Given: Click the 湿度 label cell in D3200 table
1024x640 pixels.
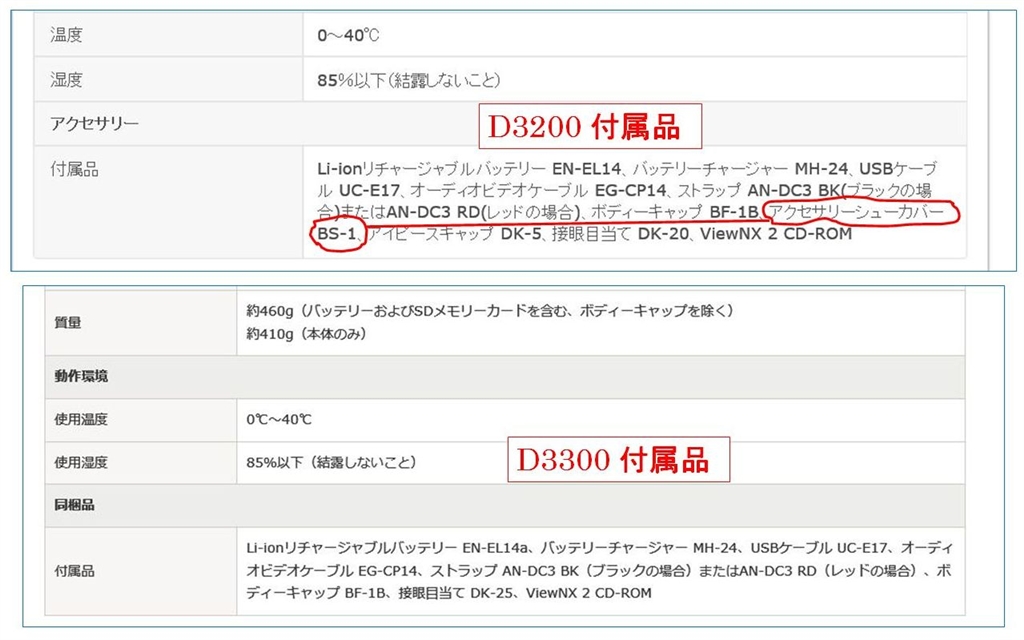Looking at the screenshot, I should [x=168, y=80].
